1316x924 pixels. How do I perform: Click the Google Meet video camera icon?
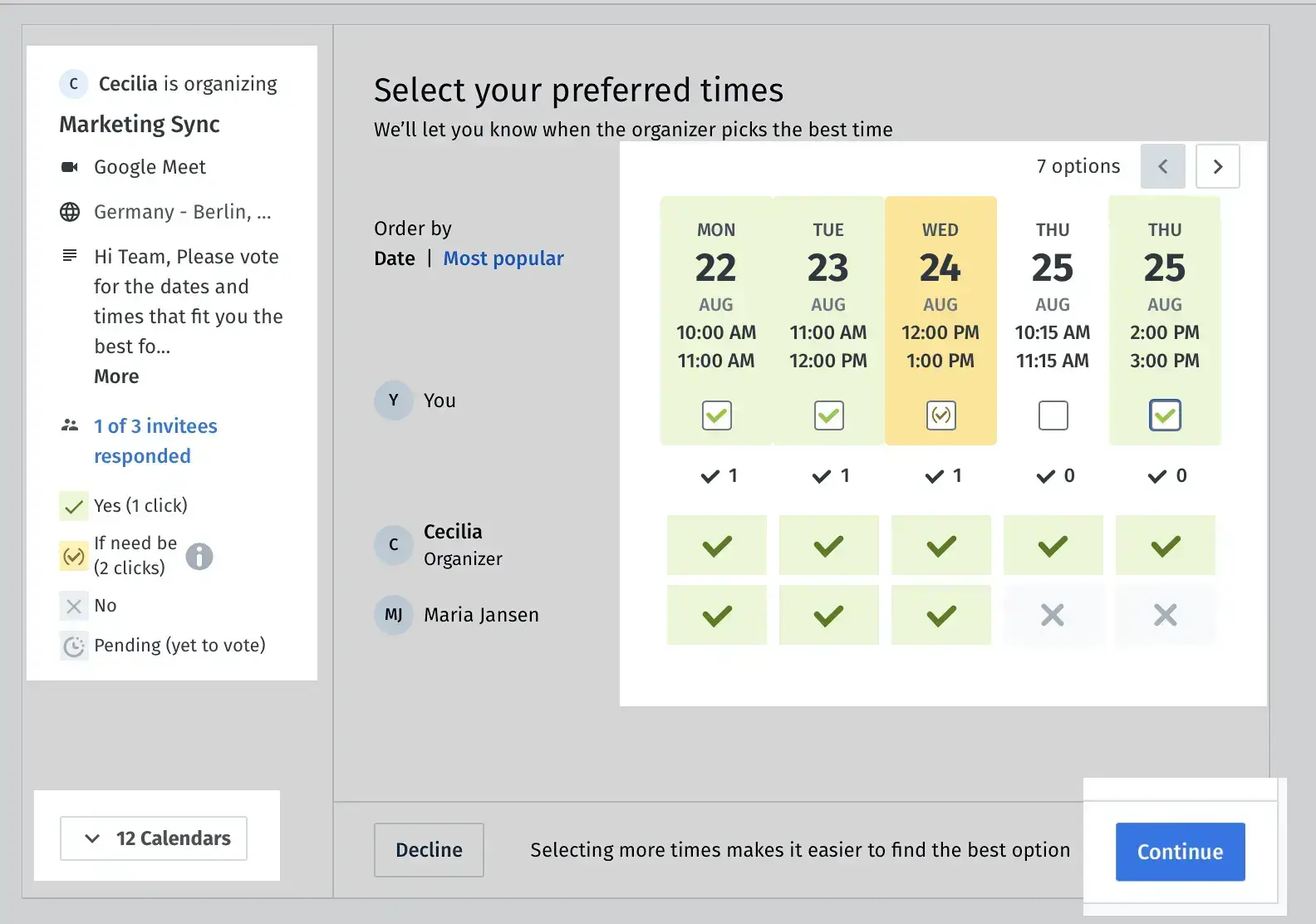pos(70,167)
